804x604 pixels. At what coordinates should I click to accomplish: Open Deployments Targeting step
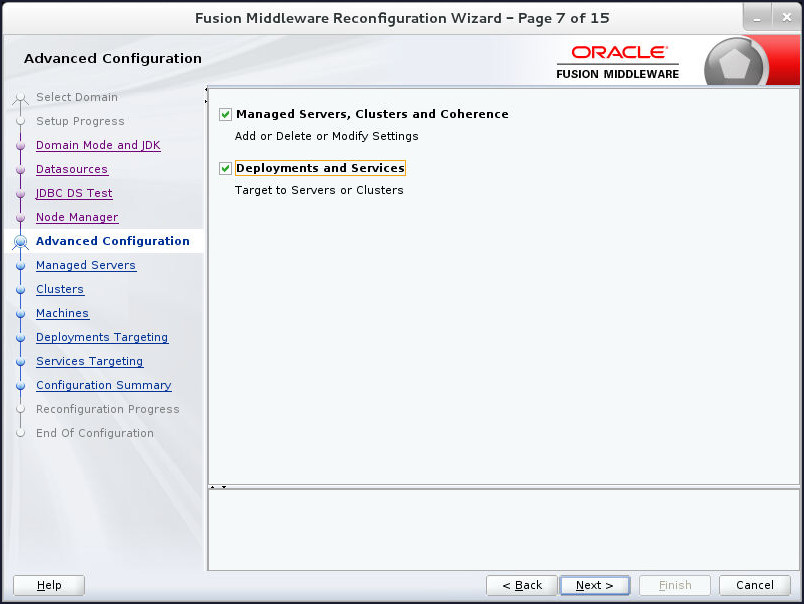point(102,337)
